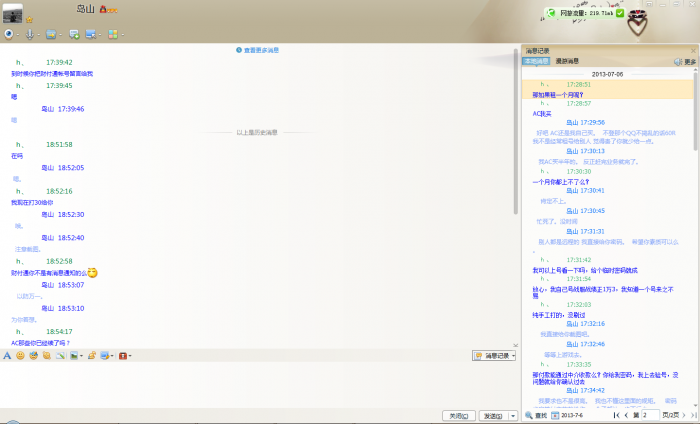Click the contact name 岛山 in header
Screen dimensions: 700x424
(85, 9)
